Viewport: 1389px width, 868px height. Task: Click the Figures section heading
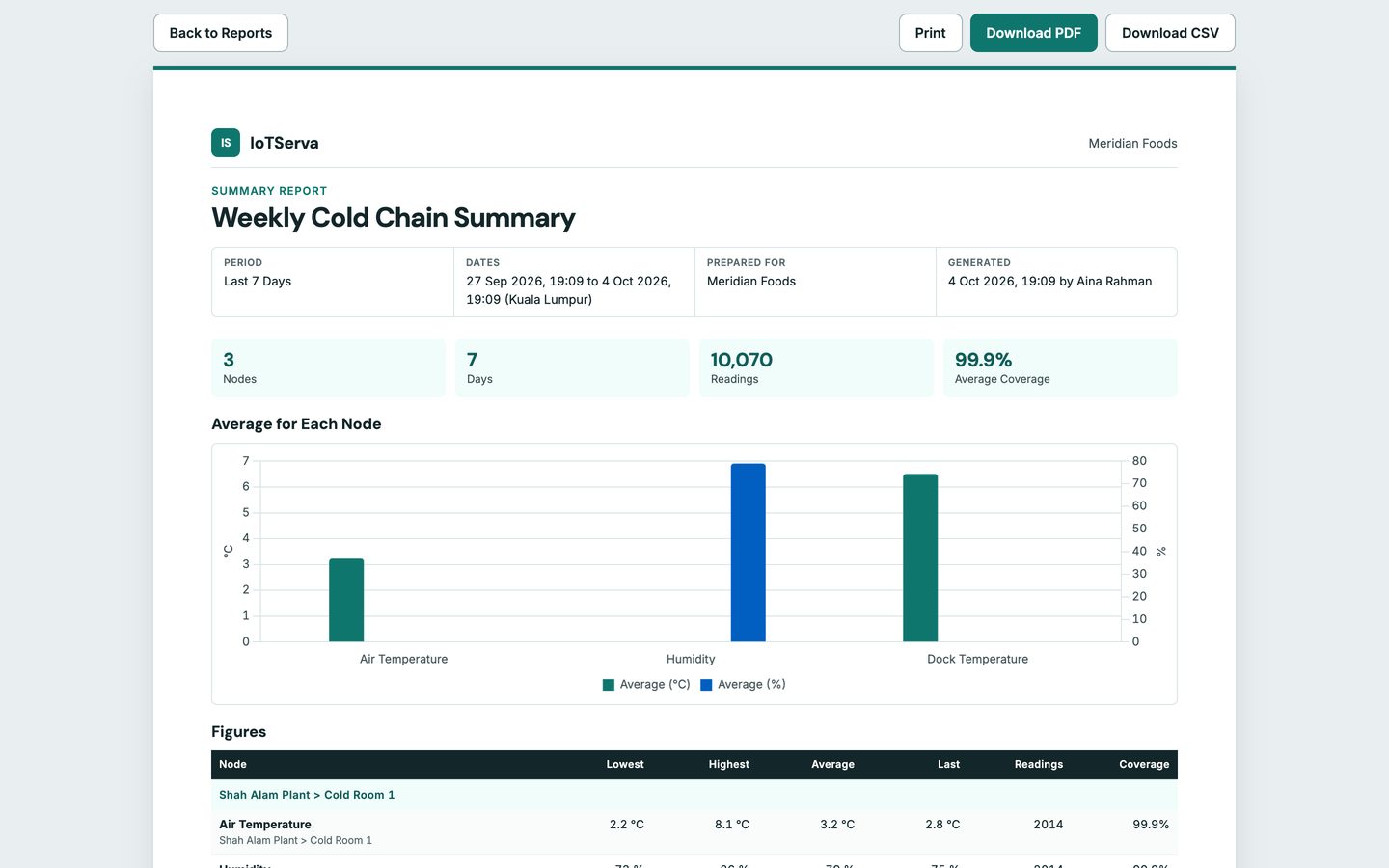coord(238,732)
